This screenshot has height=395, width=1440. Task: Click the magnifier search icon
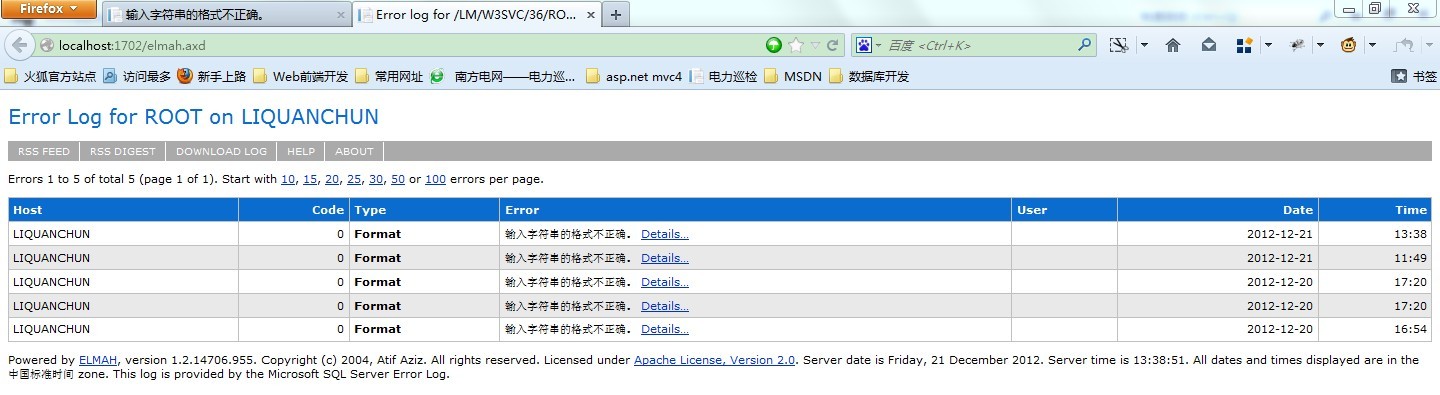point(1085,45)
